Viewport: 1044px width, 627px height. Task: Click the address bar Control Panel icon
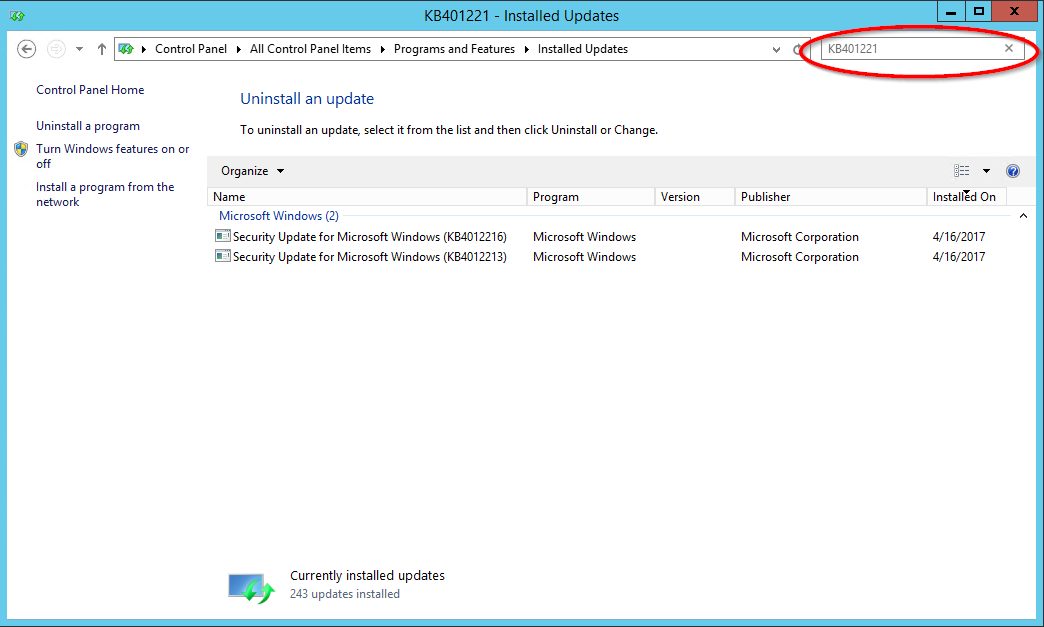pos(126,49)
